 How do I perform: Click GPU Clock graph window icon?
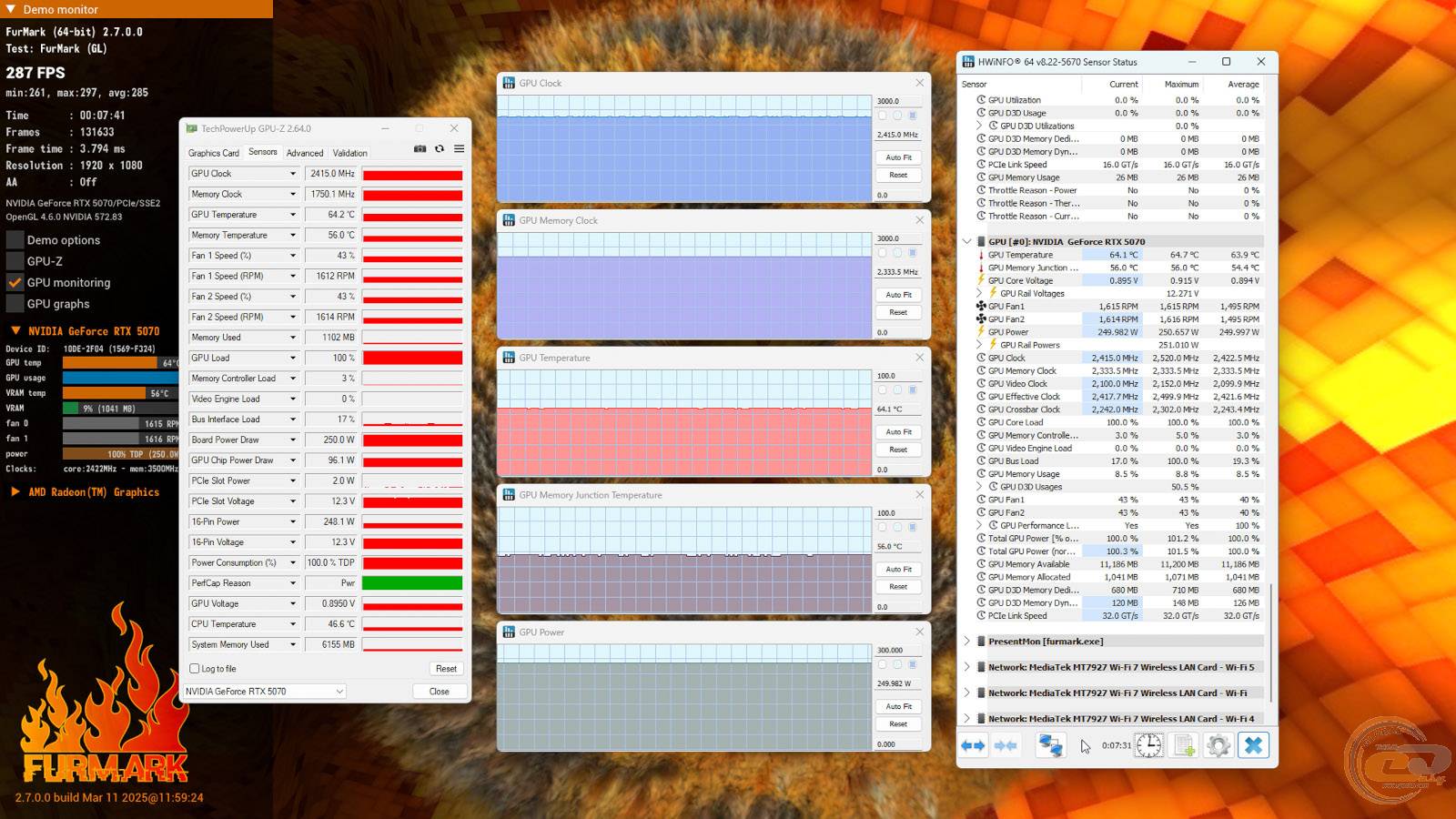pos(510,83)
